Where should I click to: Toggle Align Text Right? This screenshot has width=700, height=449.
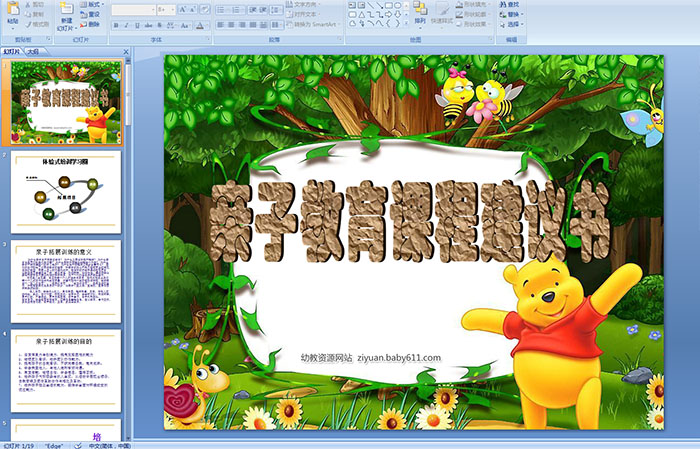click(x=242, y=25)
